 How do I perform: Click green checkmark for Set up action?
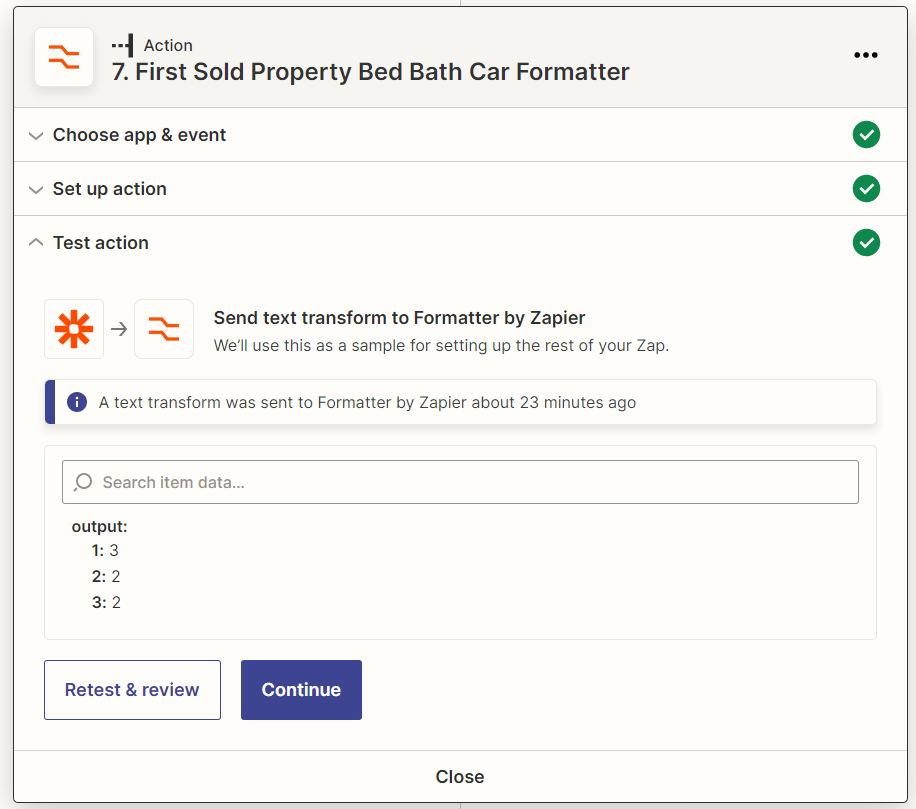tap(866, 189)
